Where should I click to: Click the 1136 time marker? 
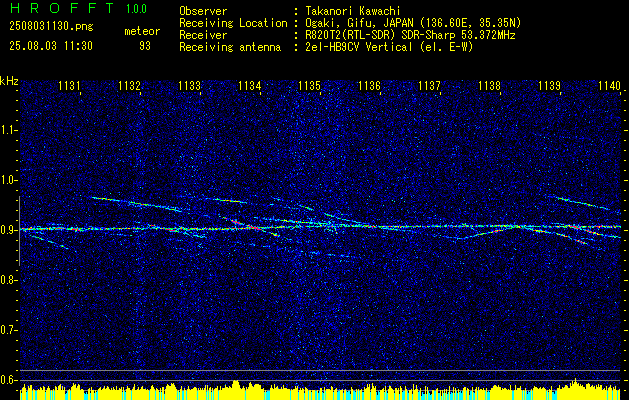[369, 85]
